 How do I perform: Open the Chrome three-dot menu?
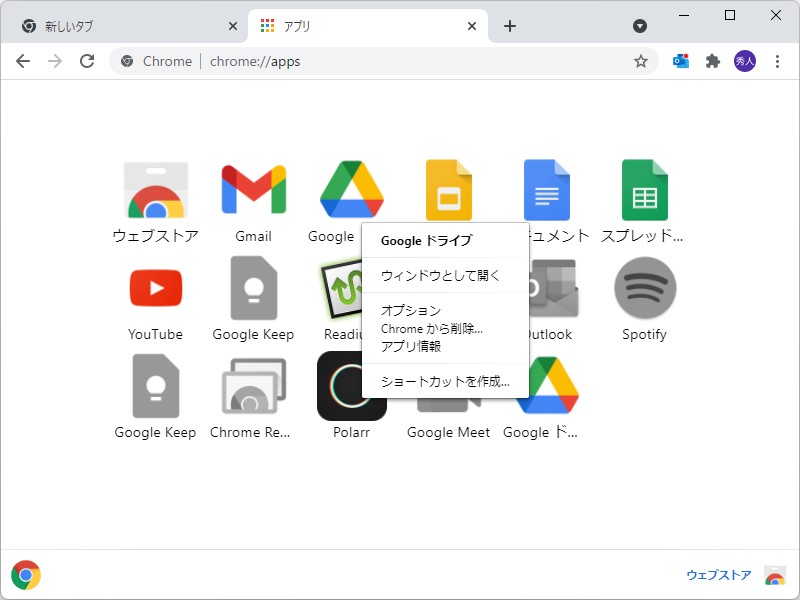point(778,61)
